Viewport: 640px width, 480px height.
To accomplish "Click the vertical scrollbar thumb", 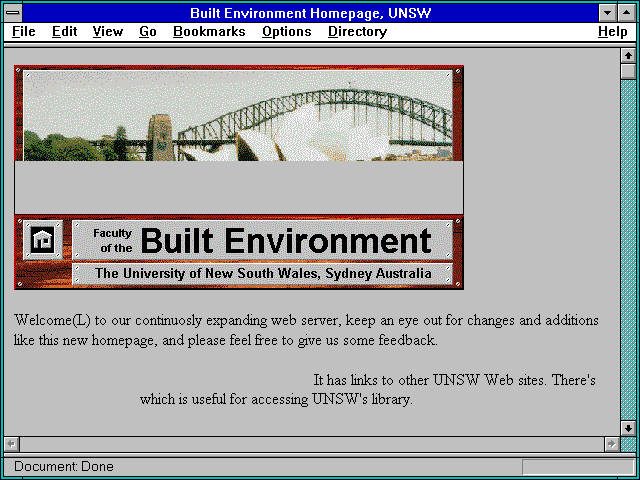I will click(628, 71).
